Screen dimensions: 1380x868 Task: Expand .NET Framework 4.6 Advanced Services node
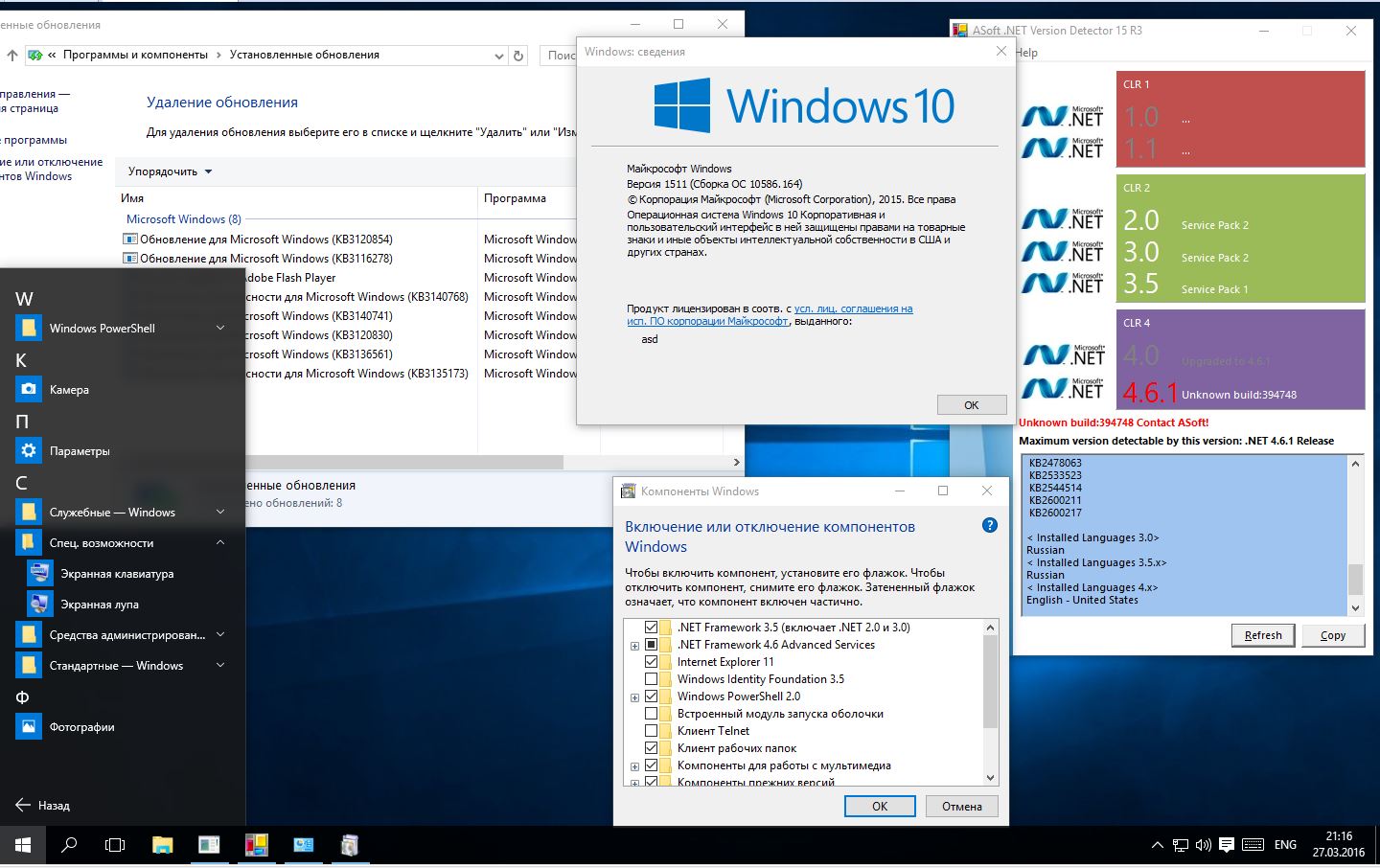(x=634, y=646)
